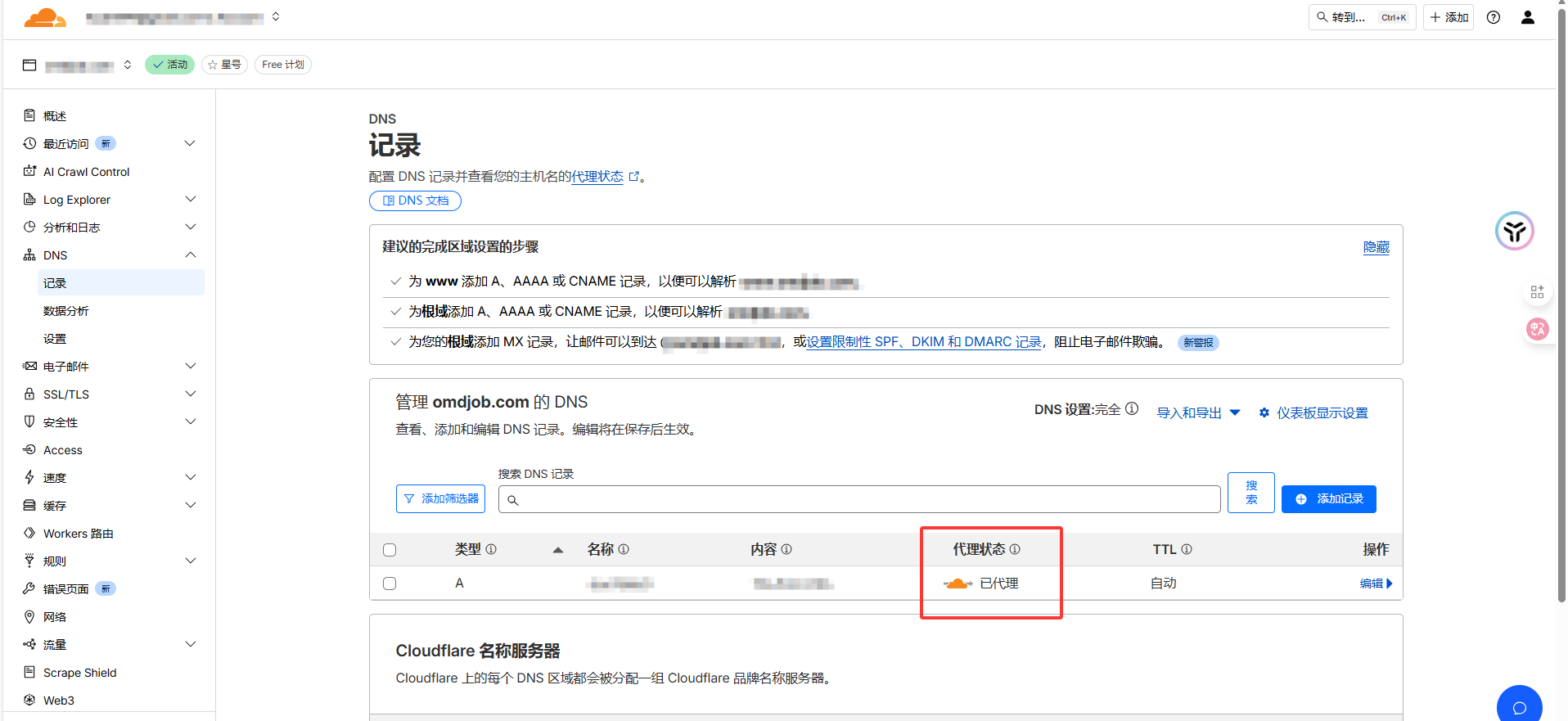Follow the 代理状态 link

pos(597,177)
